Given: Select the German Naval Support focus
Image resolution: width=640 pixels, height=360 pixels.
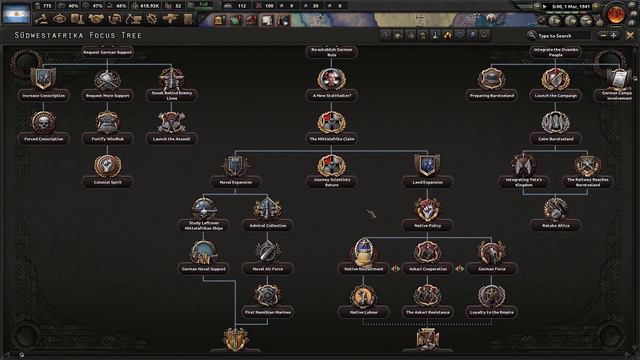Looking at the screenshot, I should (204, 257).
